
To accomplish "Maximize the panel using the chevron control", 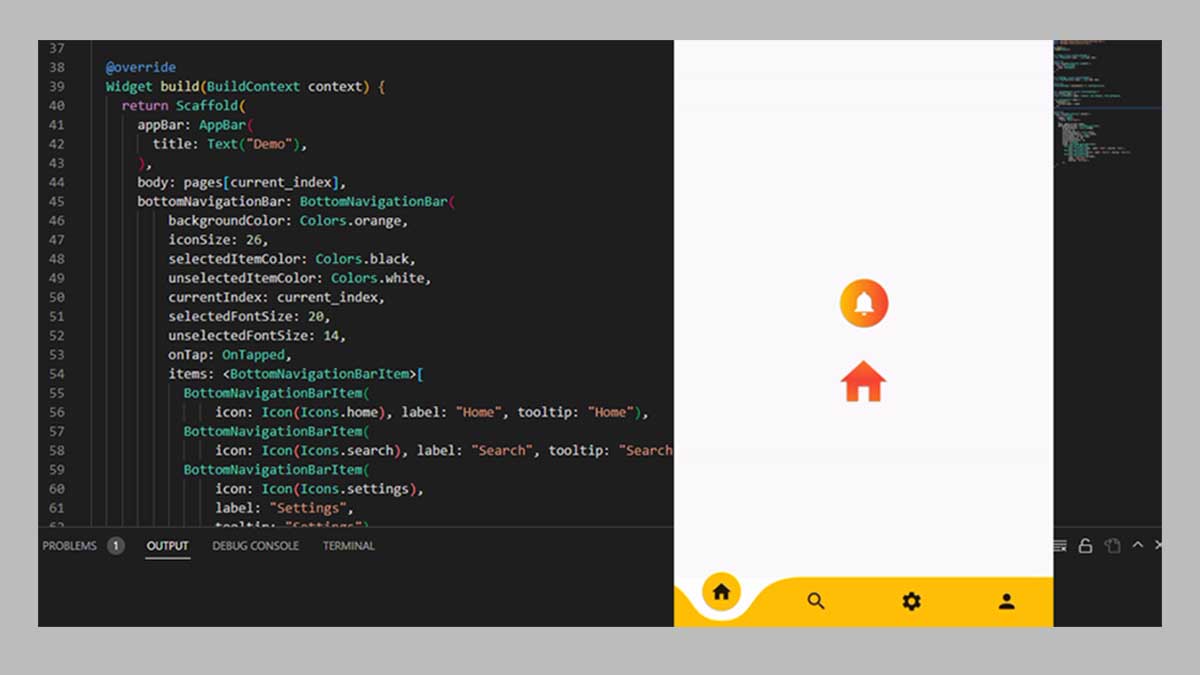I will click(x=1137, y=545).
